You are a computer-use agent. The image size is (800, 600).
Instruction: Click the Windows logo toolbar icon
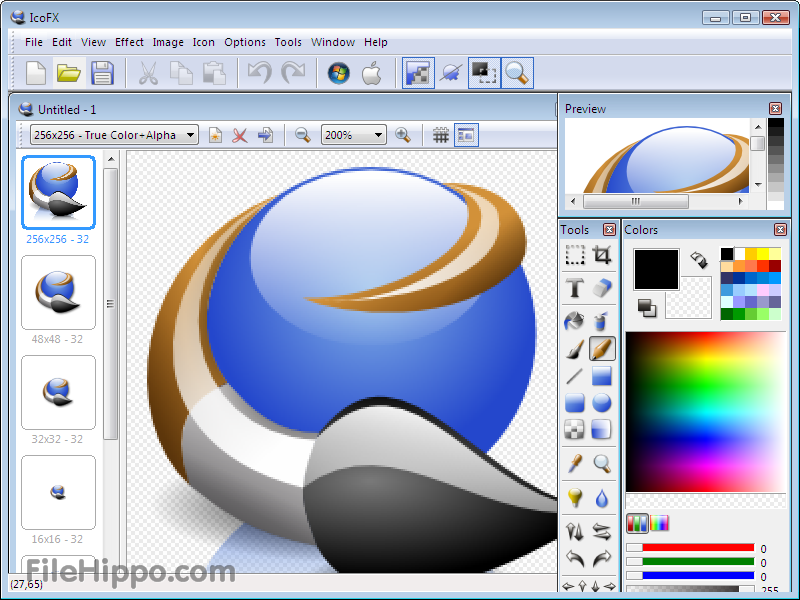click(337, 72)
